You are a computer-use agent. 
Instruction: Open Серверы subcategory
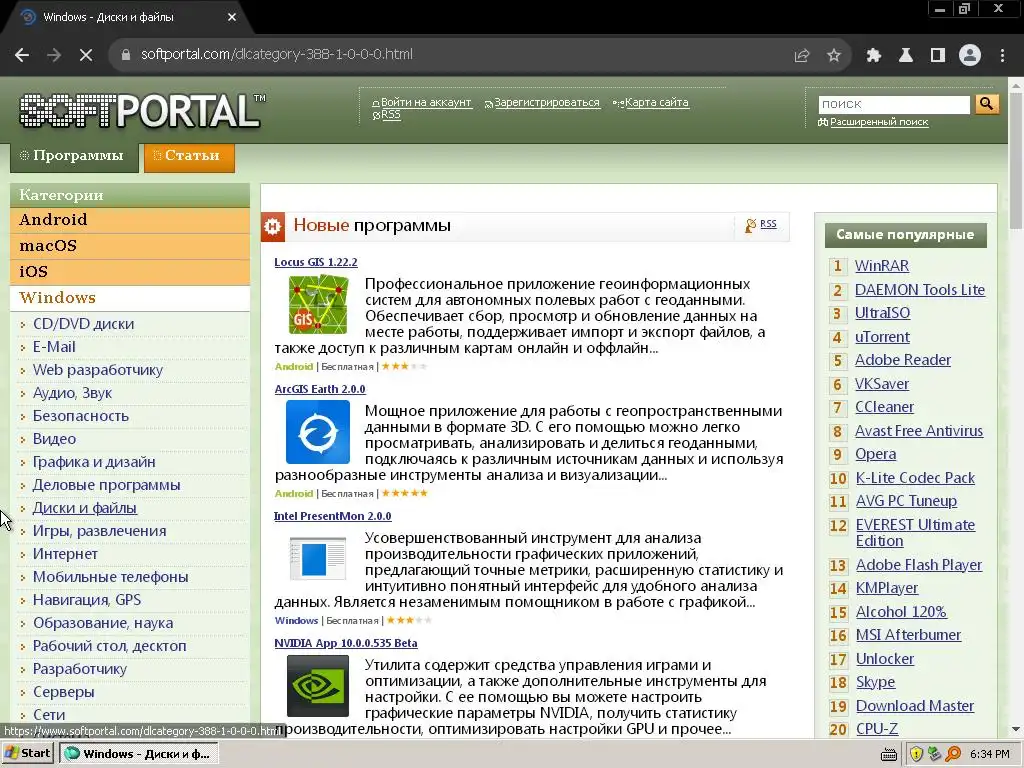tap(64, 692)
